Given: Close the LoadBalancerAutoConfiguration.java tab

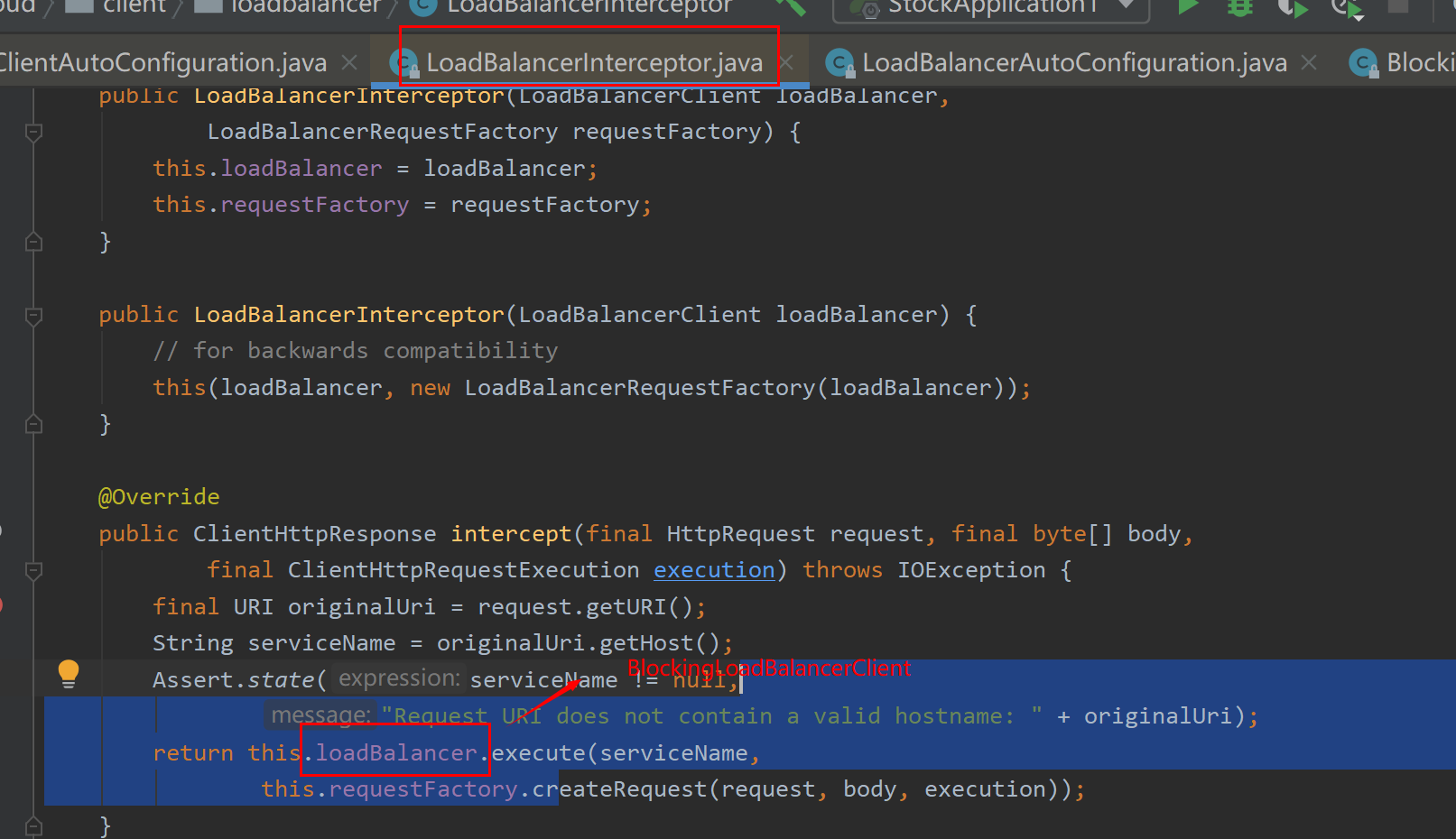Looking at the screenshot, I should (1309, 62).
